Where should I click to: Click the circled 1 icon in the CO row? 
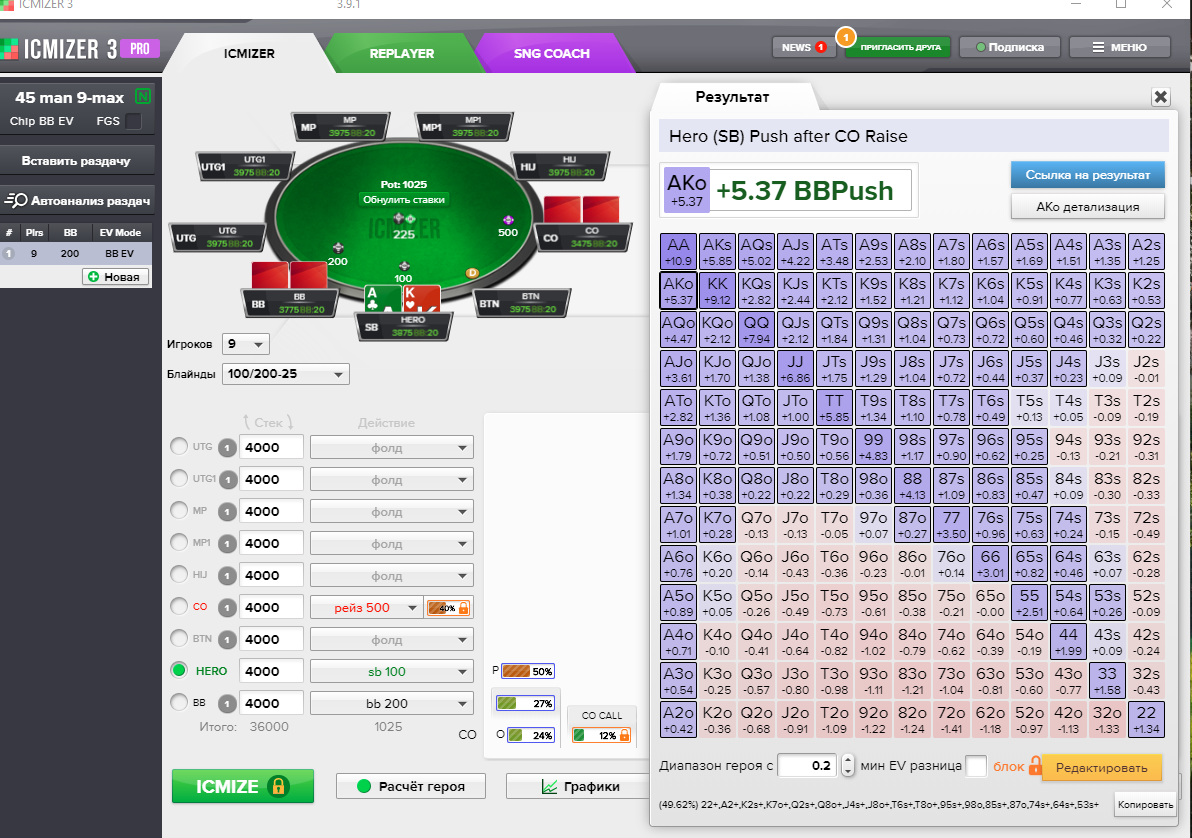[227, 608]
